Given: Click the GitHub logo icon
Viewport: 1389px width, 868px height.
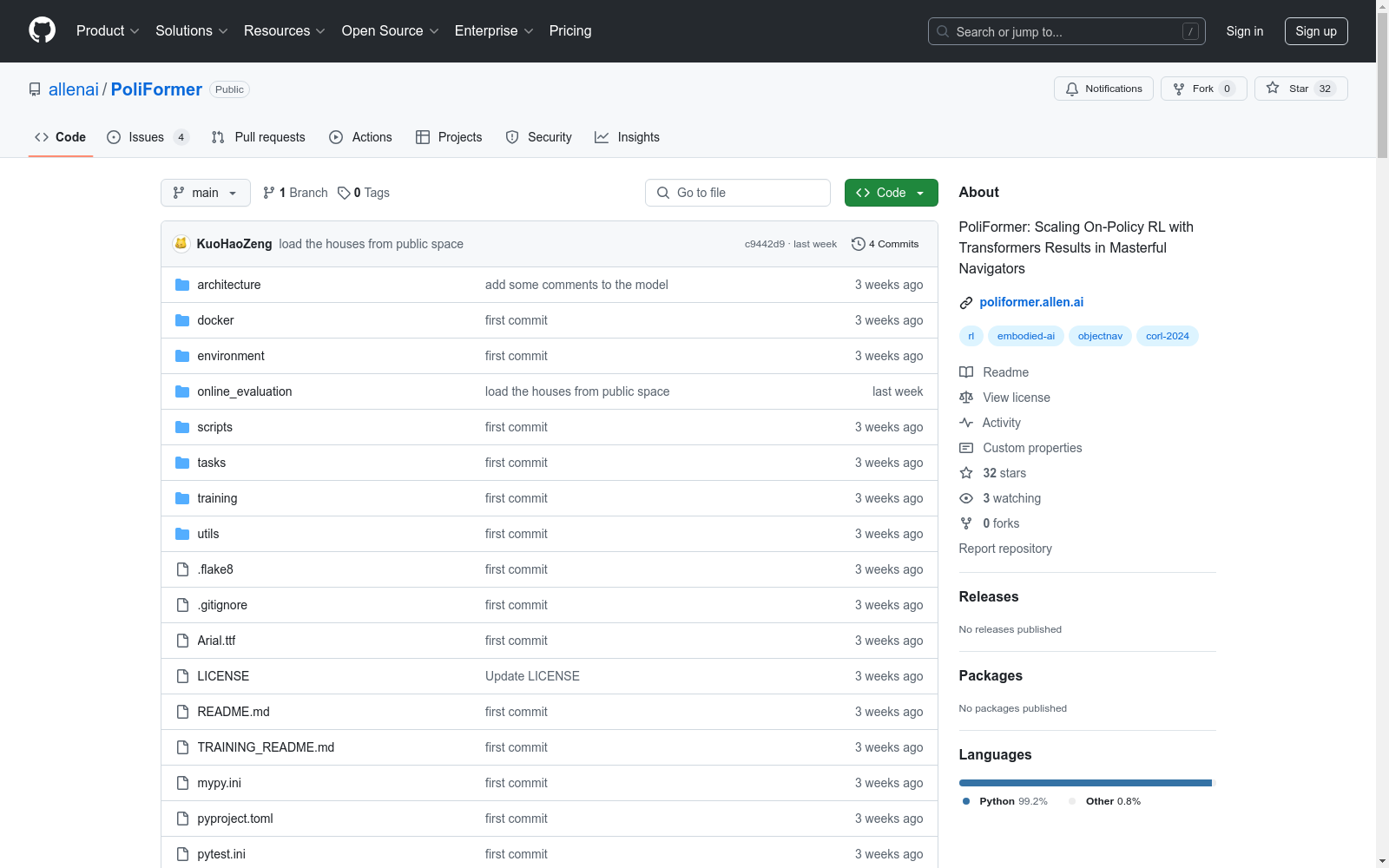Looking at the screenshot, I should [x=42, y=30].
